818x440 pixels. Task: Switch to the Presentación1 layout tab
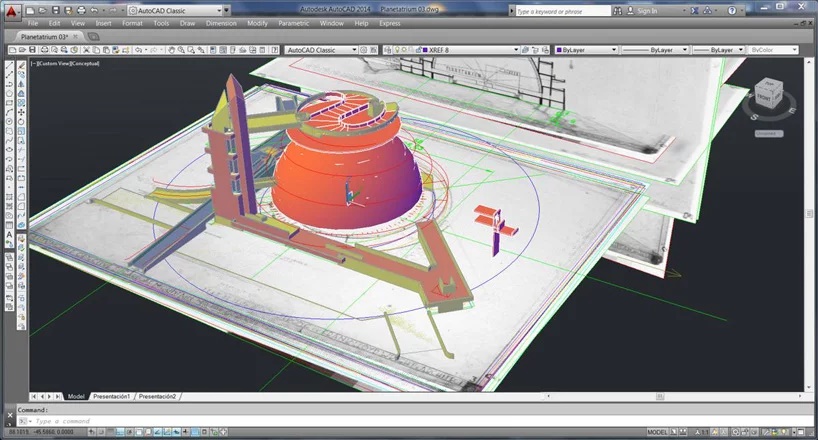click(x=112, y=397)
